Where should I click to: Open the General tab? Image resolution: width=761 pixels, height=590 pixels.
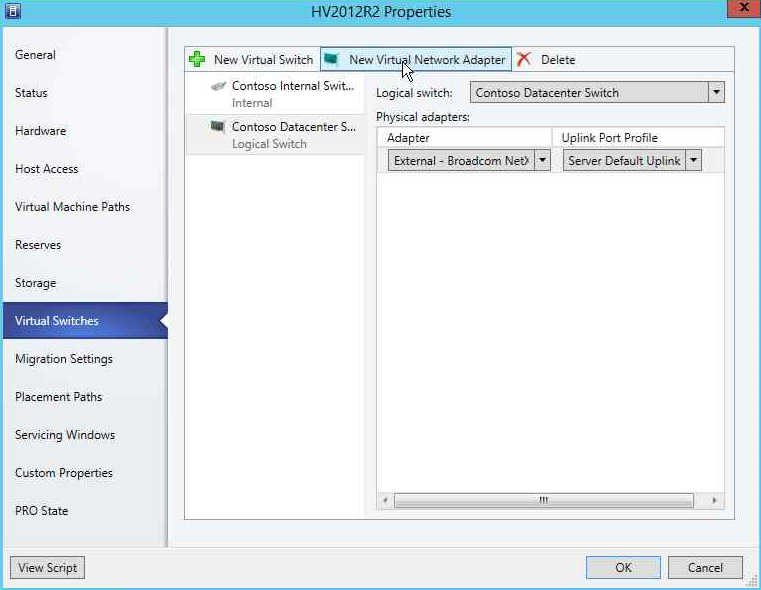(x=85, y=55)
